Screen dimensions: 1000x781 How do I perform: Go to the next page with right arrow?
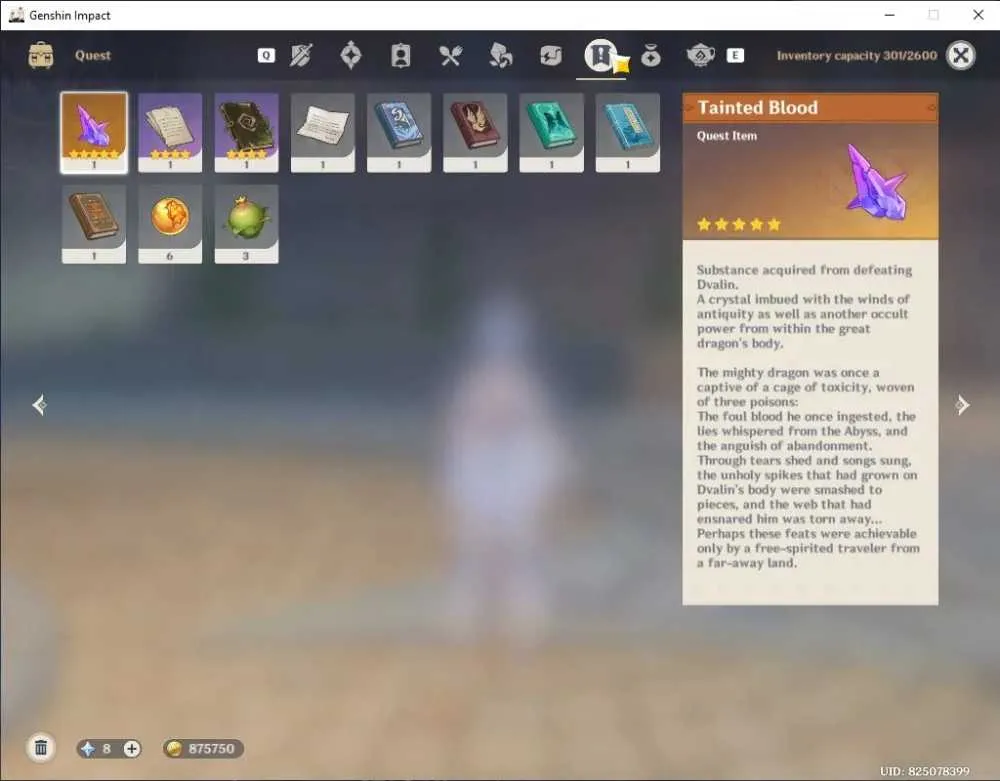pyautogui.click(x=962, y=405)
